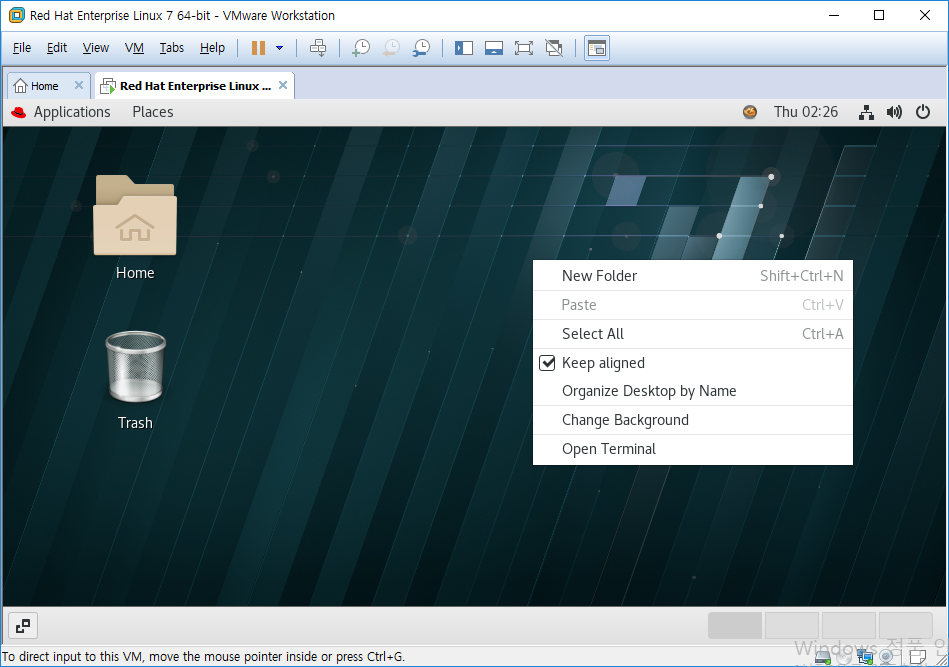
Task: Select the Trash desktop icon
Action: pos(135,380)
